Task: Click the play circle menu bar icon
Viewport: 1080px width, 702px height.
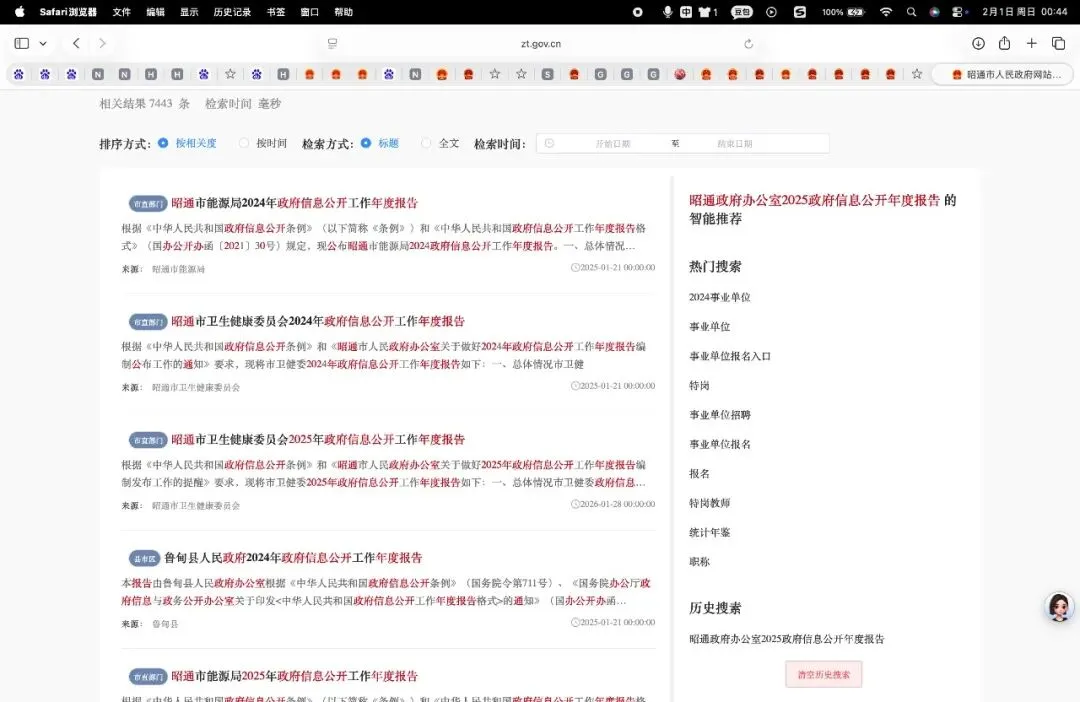Action: click(x=771, y=12)
